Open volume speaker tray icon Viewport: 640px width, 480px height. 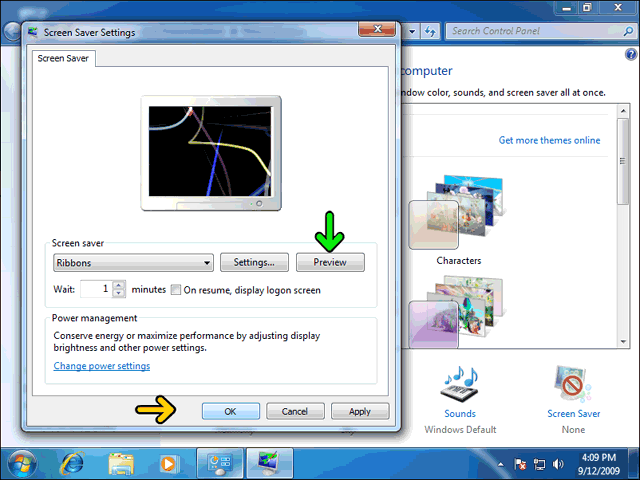[558, 464]
